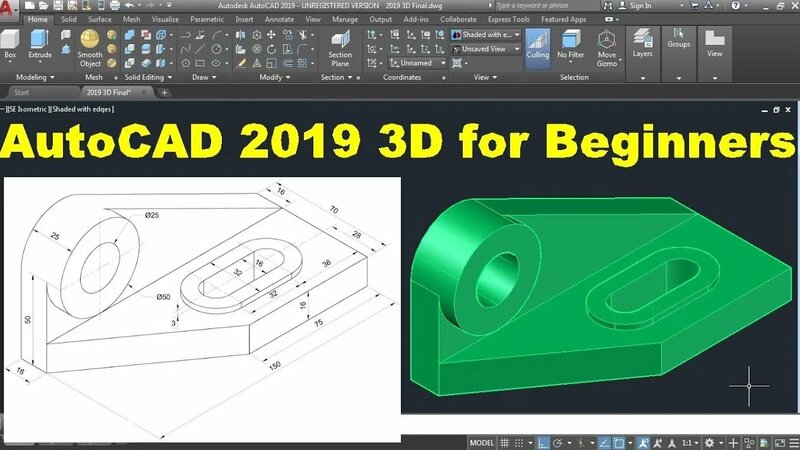Expand the Modify panel

(274, 77)
